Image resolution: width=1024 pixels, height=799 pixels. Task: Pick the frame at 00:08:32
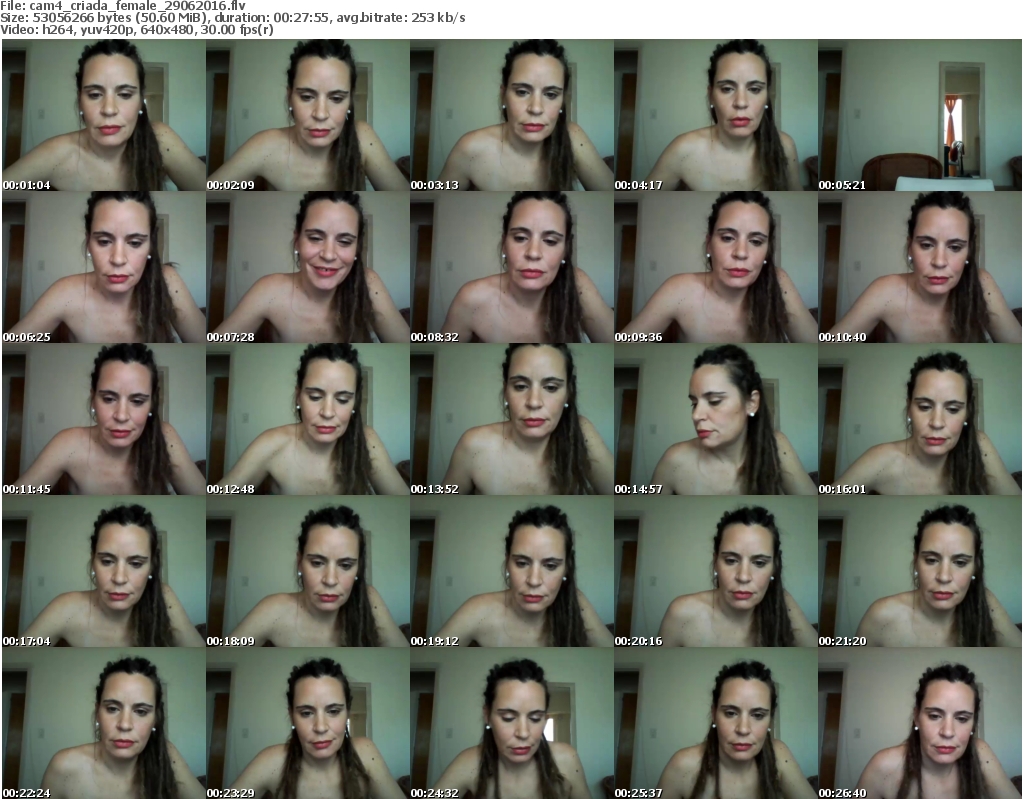click(511, 267)
